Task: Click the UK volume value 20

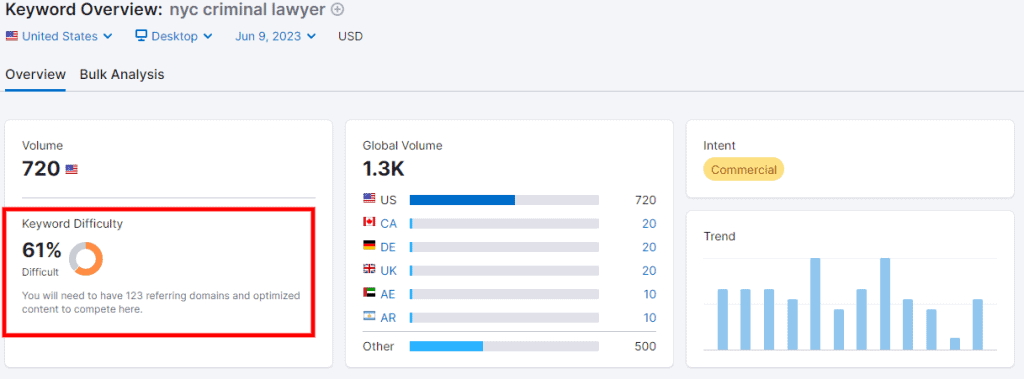Action: 649,271
